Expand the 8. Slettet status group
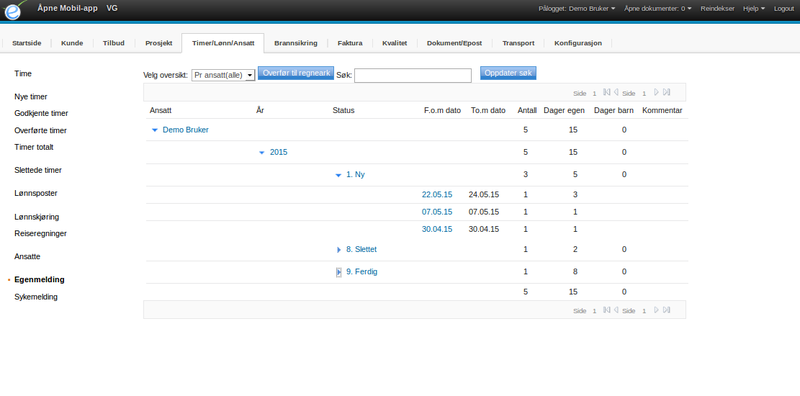This screenshot has width=800, height=396. click(x=338, y=250)
